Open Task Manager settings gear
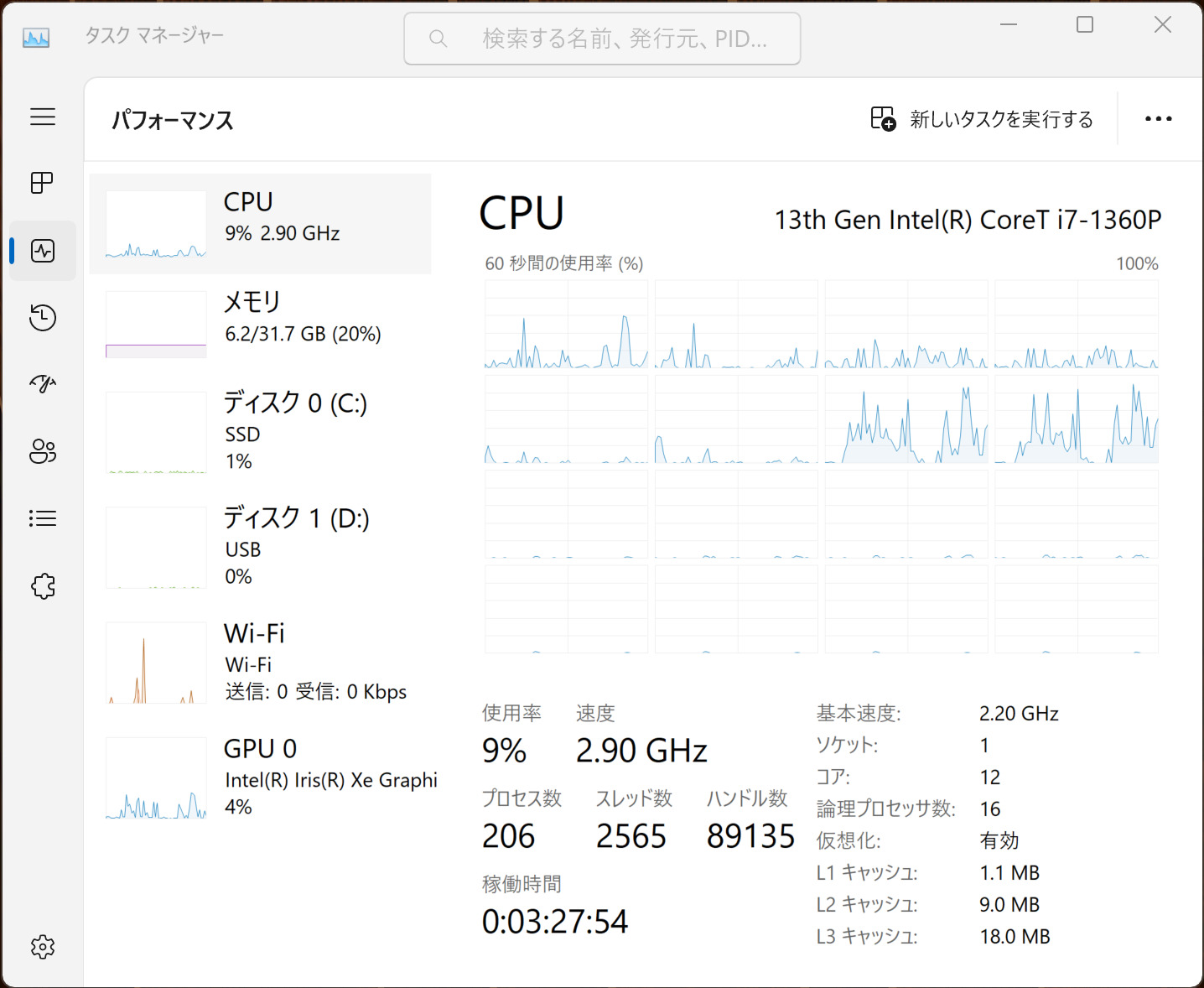Image resolution: width=1204 pixels, height=988 pixels. point(43,947)
